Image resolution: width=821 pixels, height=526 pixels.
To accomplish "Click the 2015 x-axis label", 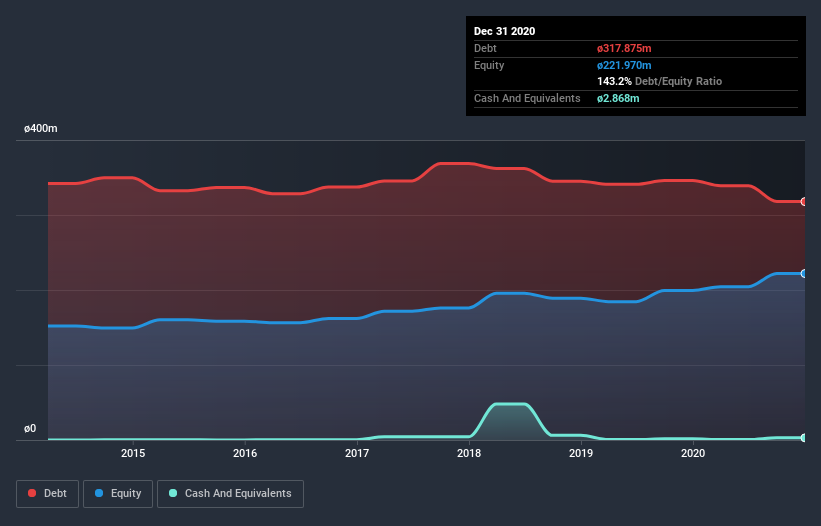I will [133, 453].
